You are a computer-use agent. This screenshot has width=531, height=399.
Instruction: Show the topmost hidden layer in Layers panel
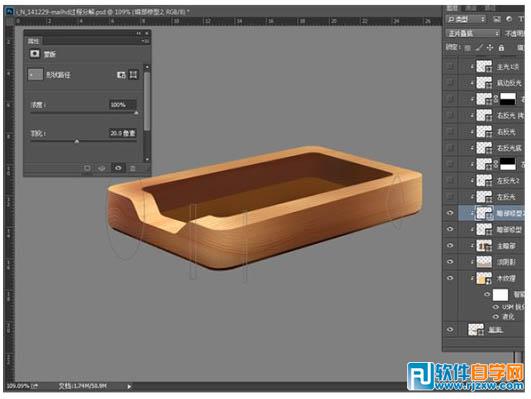(450, 66)
